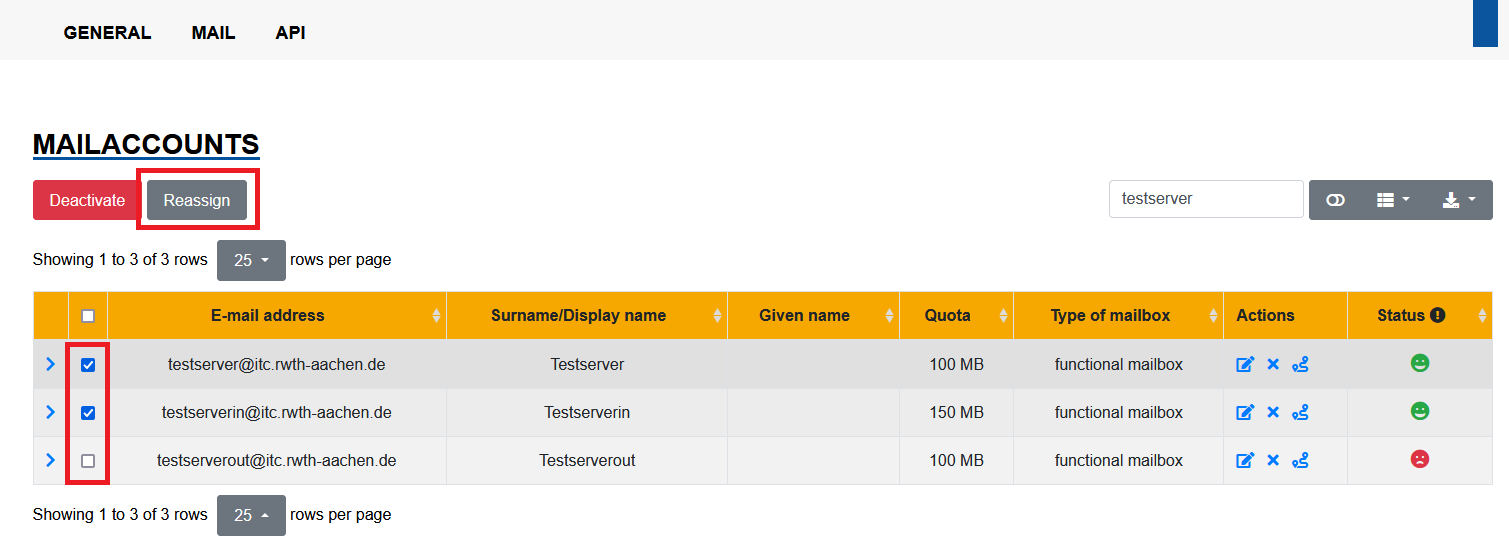1509x546 pixels.
Task: Click the Testserverout display name cell
Action: tap(587, 461)
